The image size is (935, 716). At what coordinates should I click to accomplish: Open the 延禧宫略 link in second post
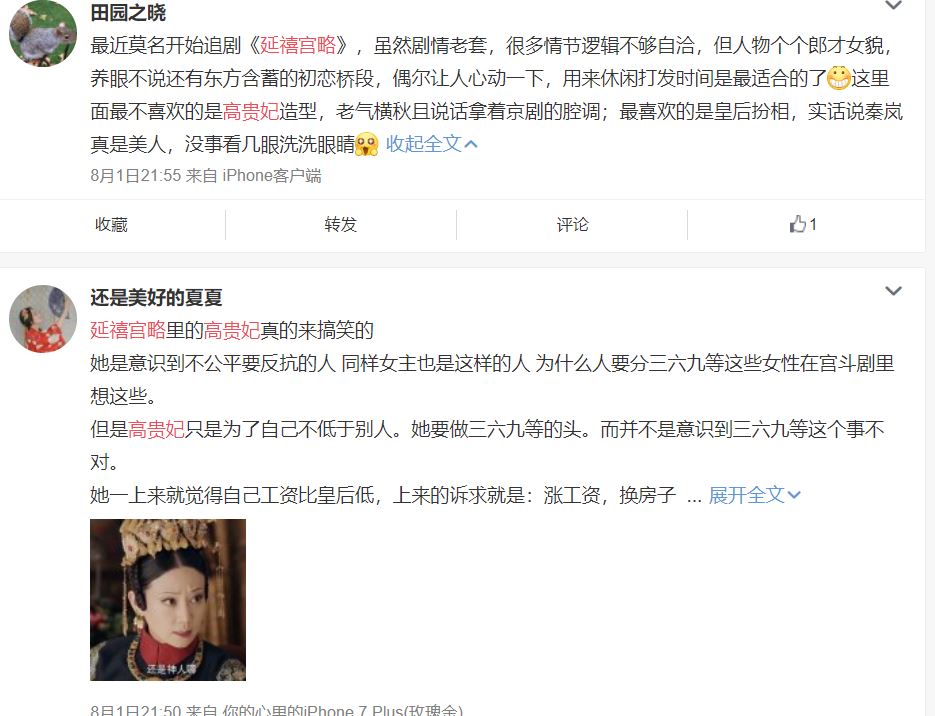[x=128, y=330]
